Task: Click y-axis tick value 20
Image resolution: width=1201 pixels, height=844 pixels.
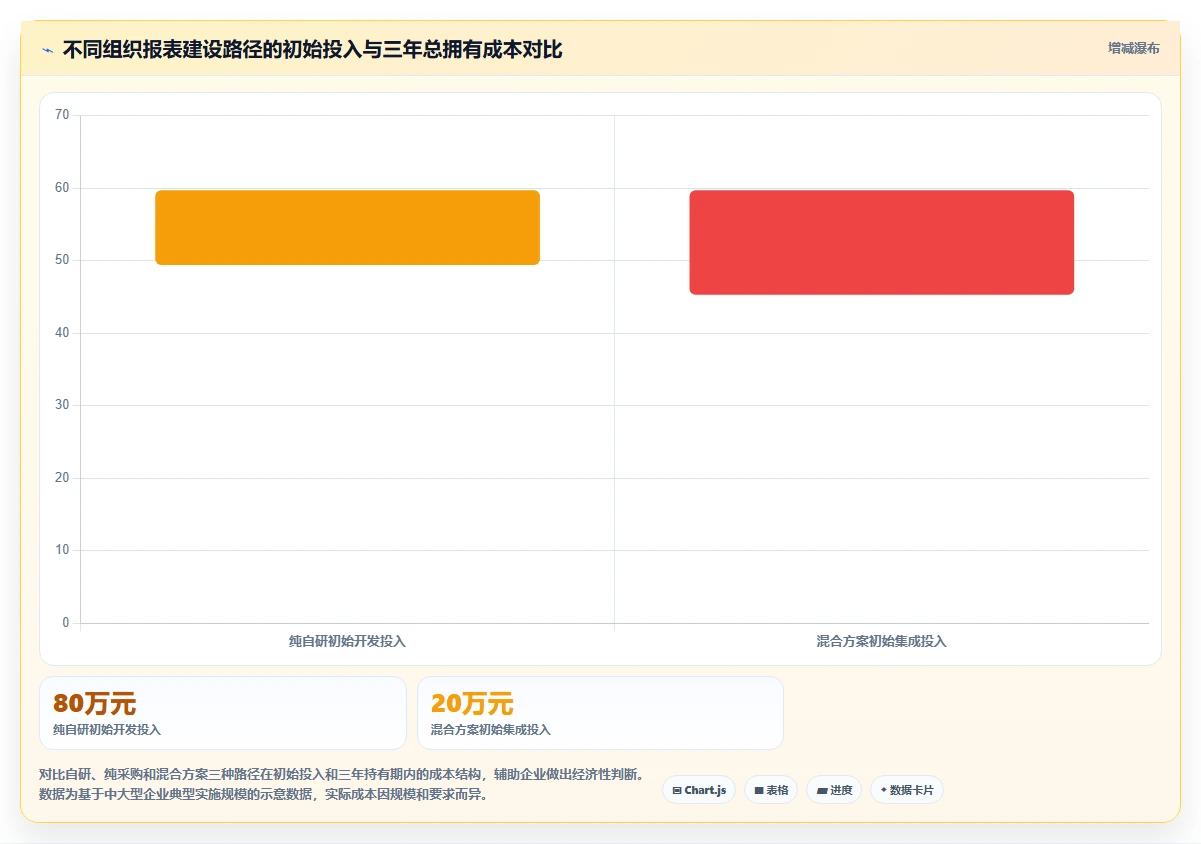Action: tap(62, 478)
